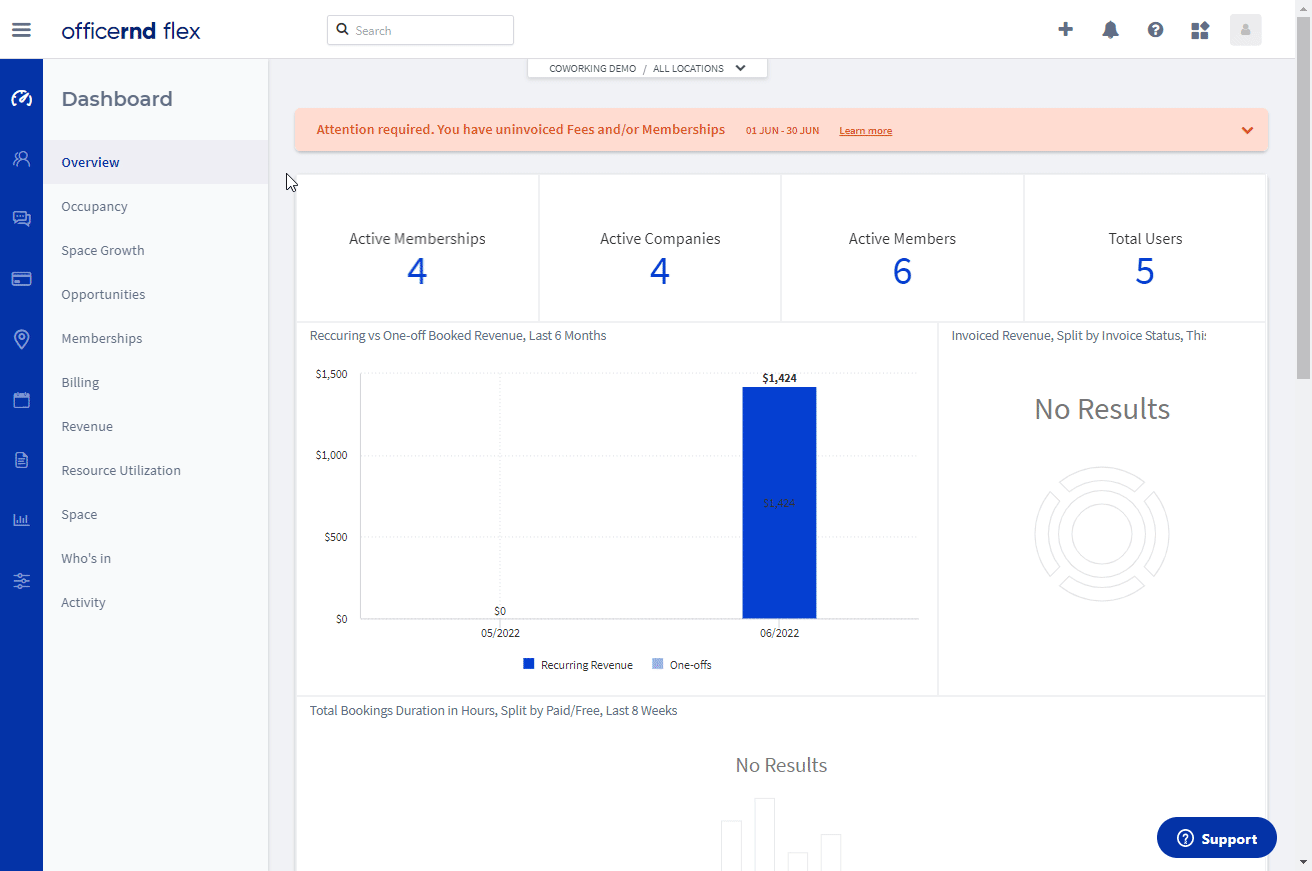Toggle Recurring Revenue legend series
This screenshot has width=1312, height=871.
tap(578, 664)
